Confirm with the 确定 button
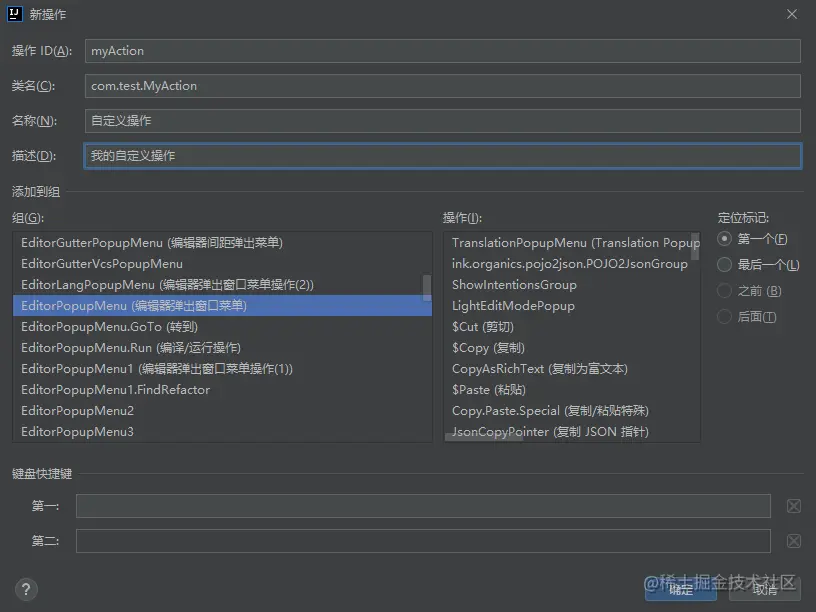The width and height of the screenshot is (816, 612). (x=681, y=590)
